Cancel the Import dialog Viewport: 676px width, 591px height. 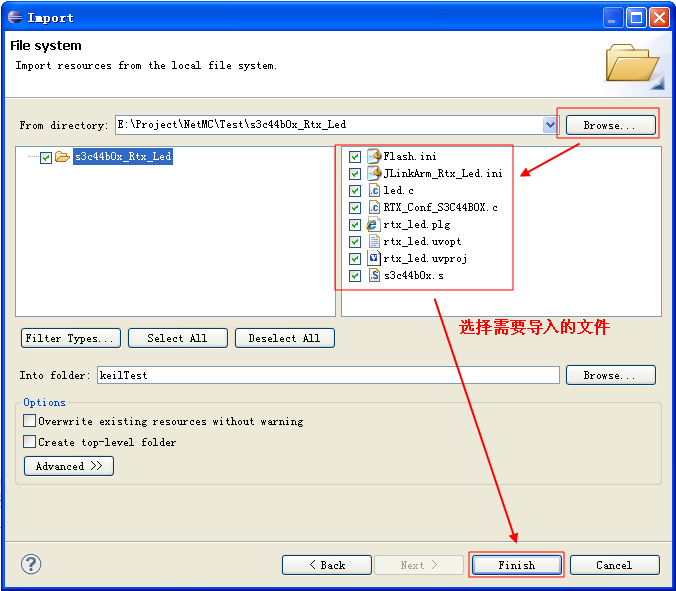pyautogui.click(x=615, y=565)
